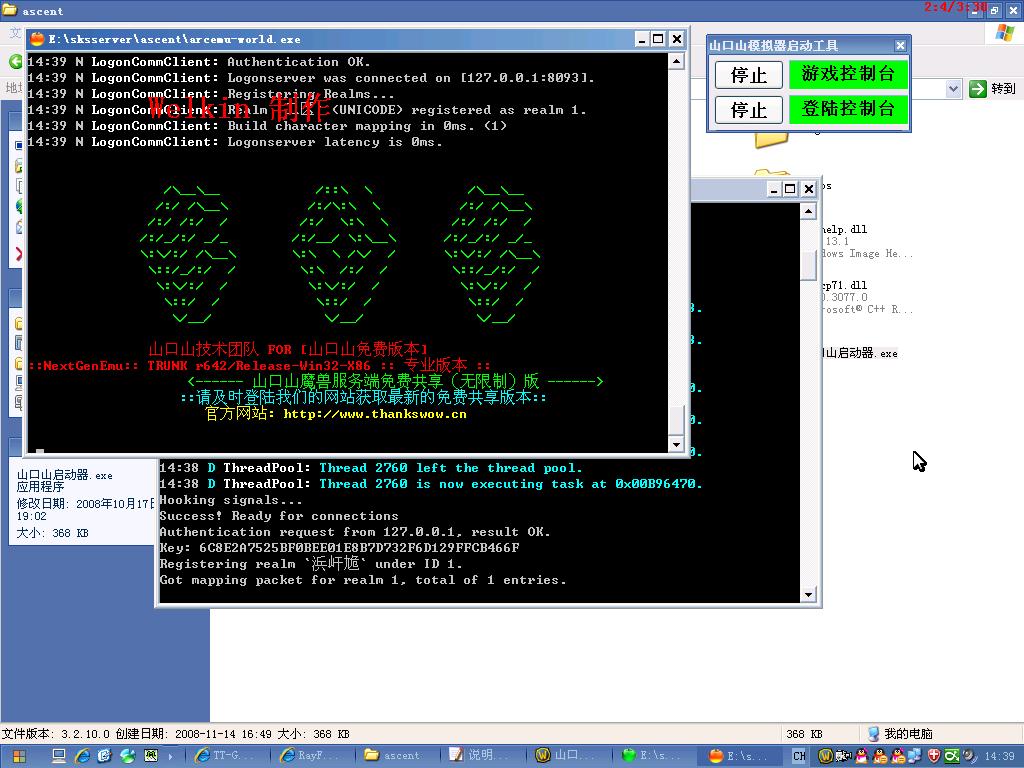1024x768 pixels.
Task: Stop the login console (登陆控制台) server
Action: coord(748,109)
